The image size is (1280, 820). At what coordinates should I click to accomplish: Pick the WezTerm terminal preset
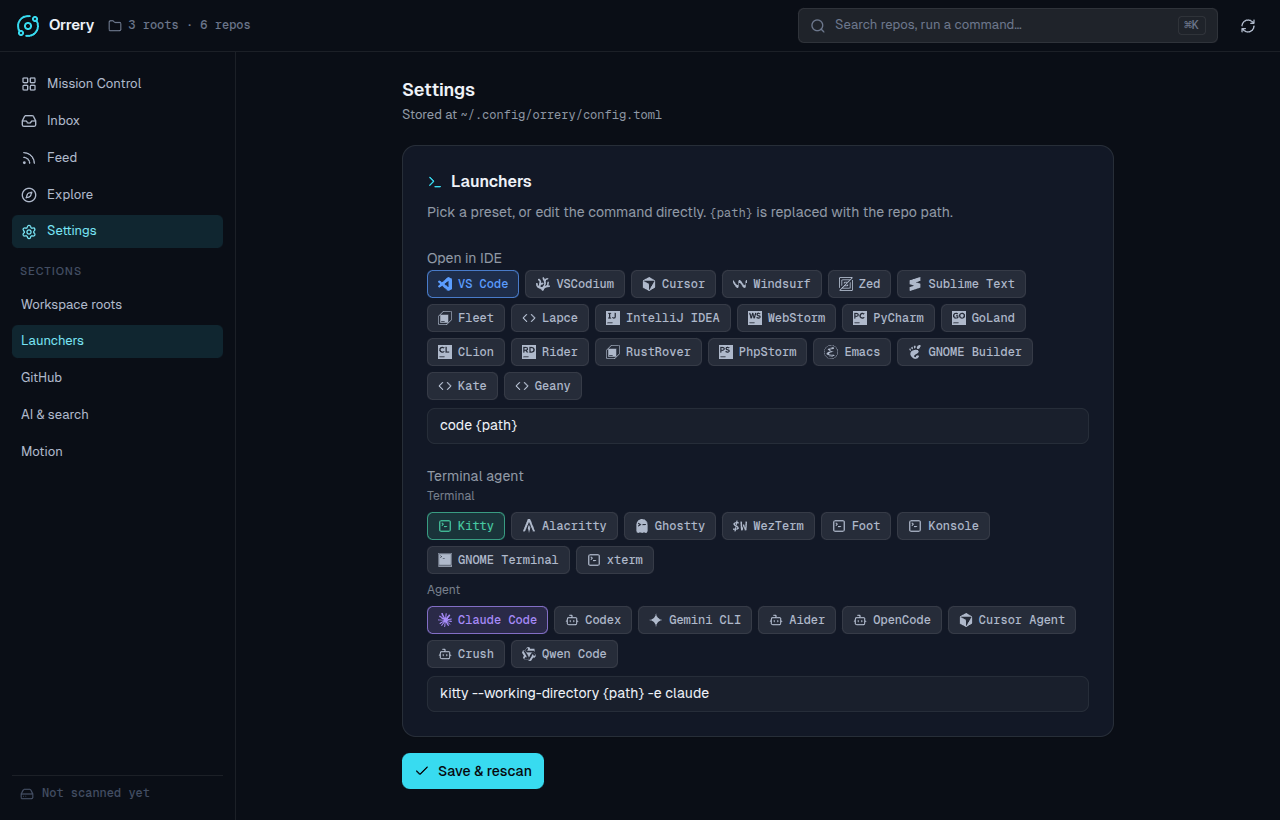pyautogui.click(x=768, y=526)
